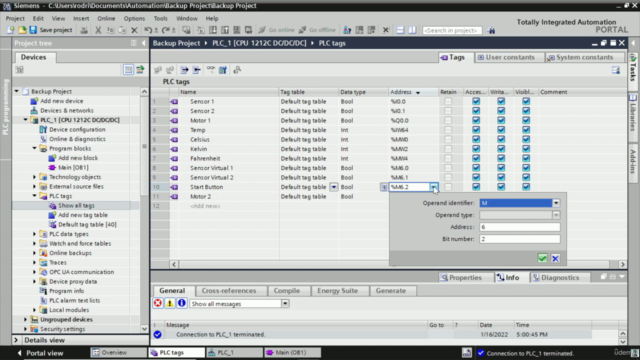Toggle Visible checkbox for Fahrenheit

(x=526, y=158)
